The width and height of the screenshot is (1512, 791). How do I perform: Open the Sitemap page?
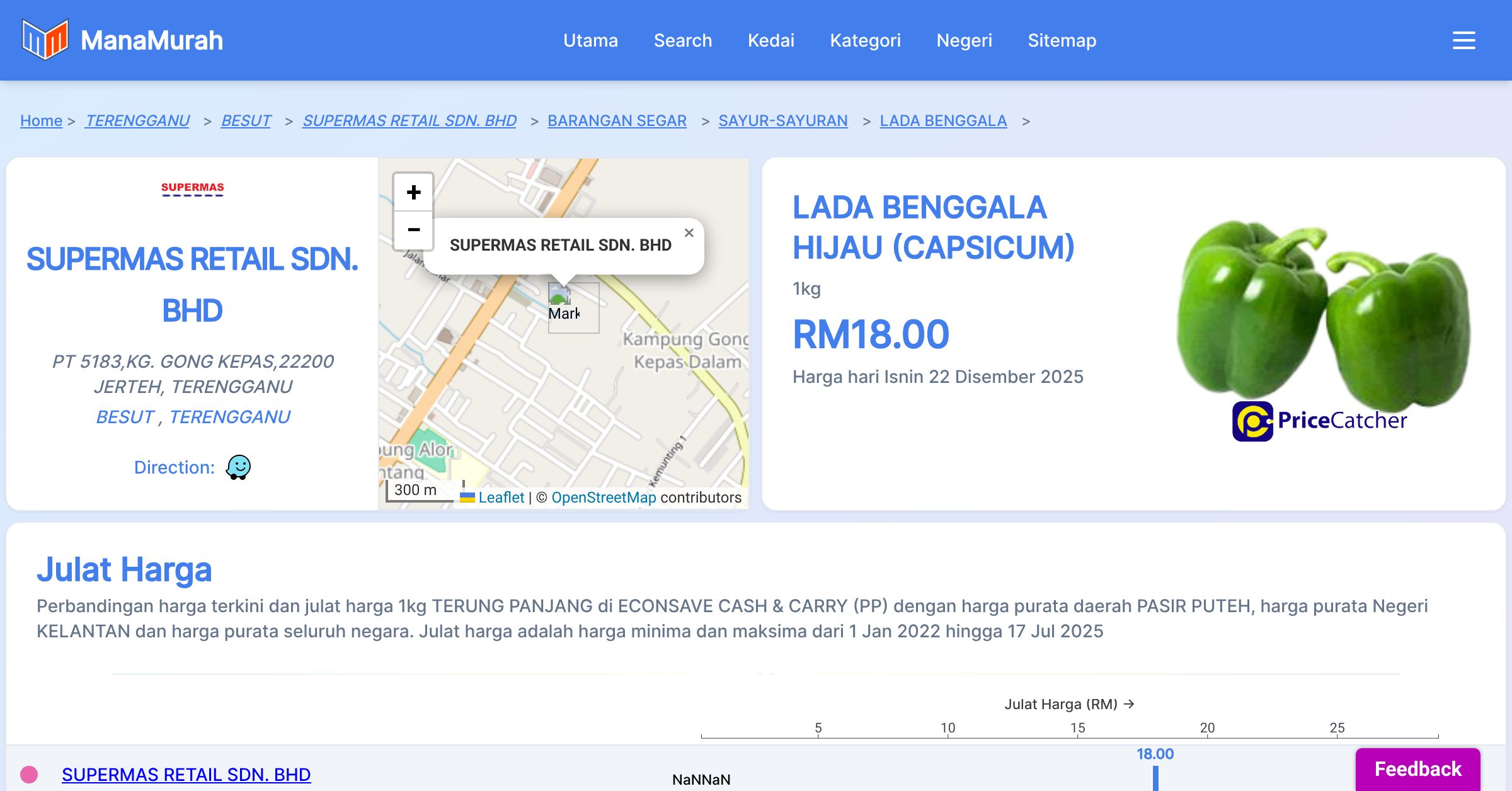click(x=1062, y=40)
